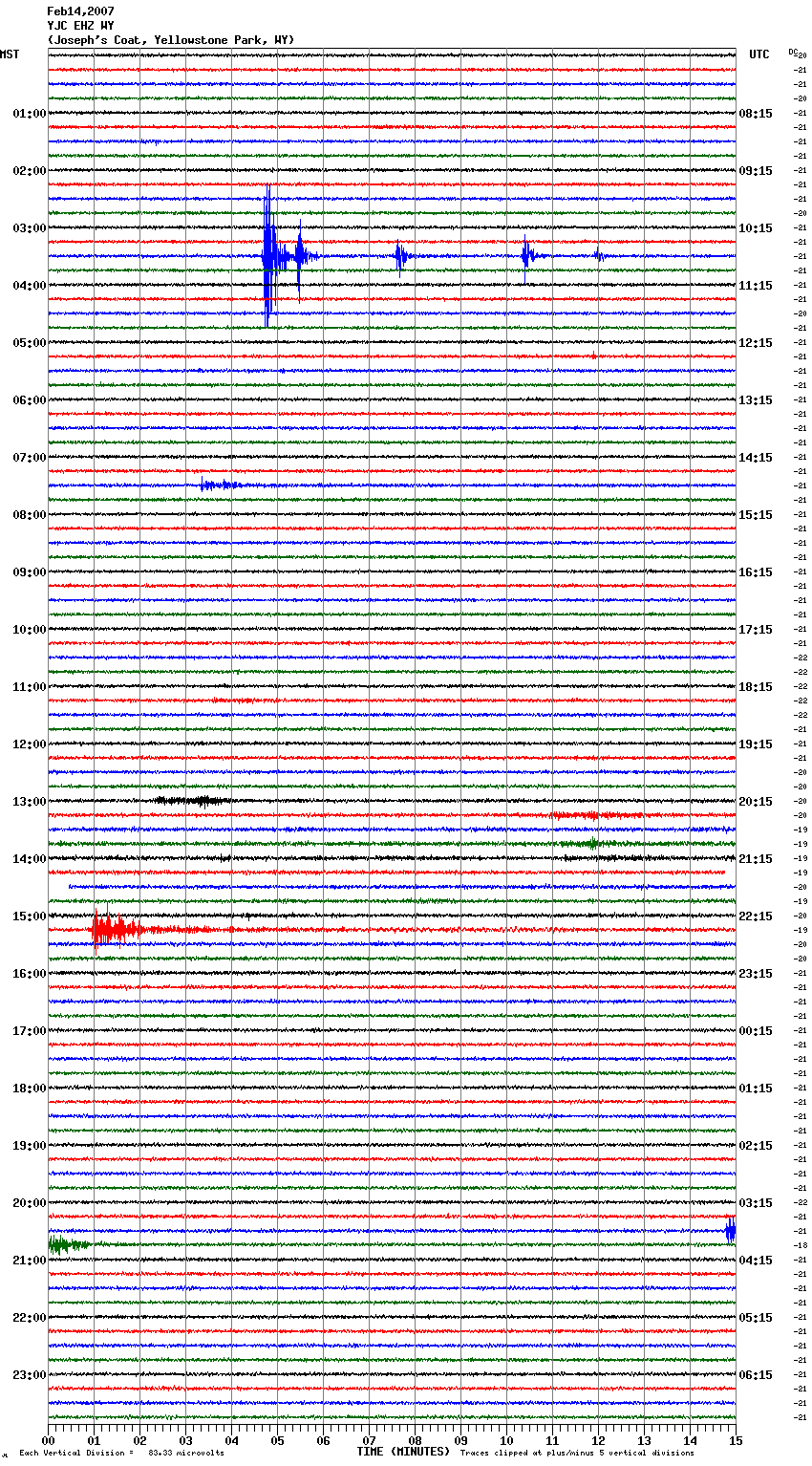Click the 06:15 UTC time label
The height and width of the screenshot is (1466, 812).
[x=756, y=1375]
